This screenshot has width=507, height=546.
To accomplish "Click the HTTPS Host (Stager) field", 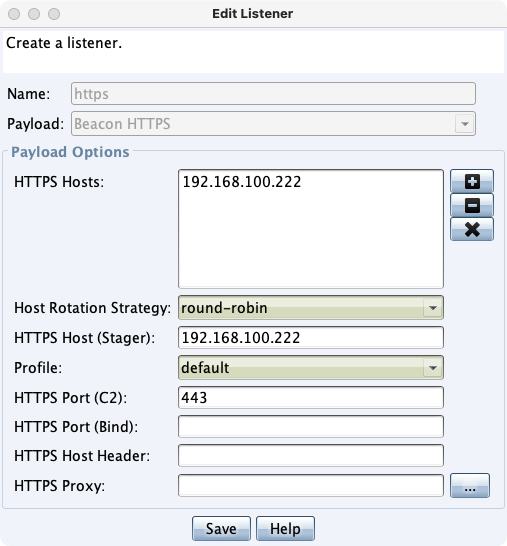I will click(x=311, y=337).
